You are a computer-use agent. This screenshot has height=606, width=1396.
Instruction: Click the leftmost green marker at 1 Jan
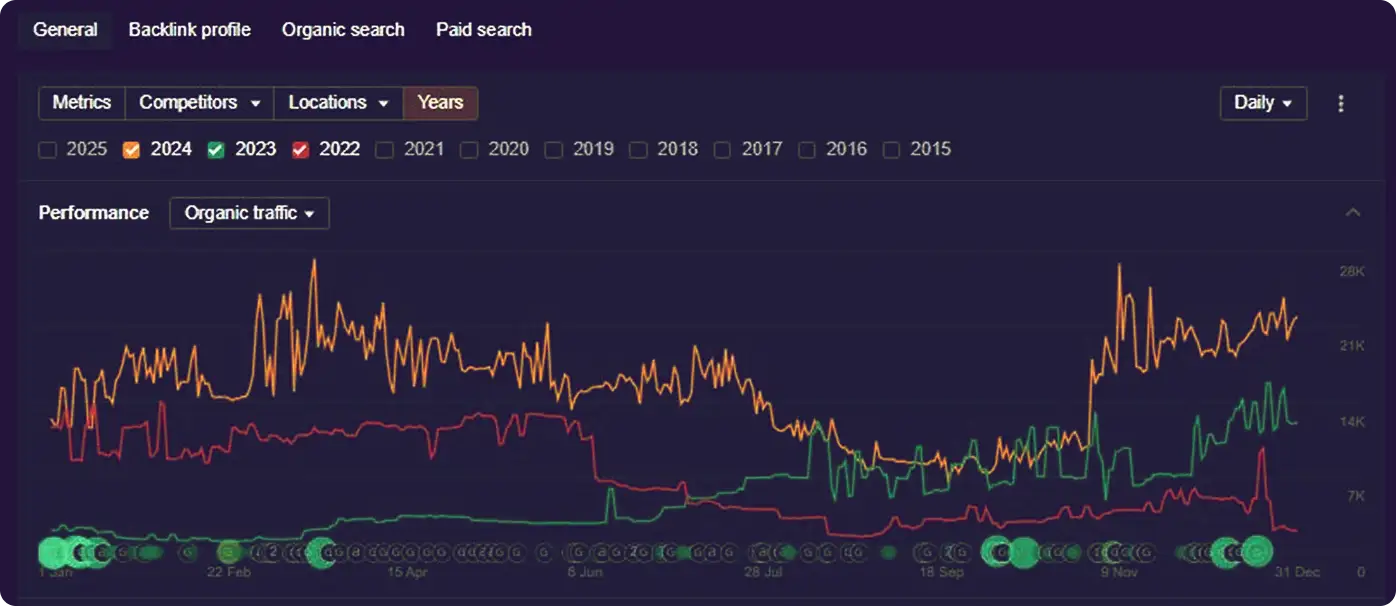[x=54, y=552]
